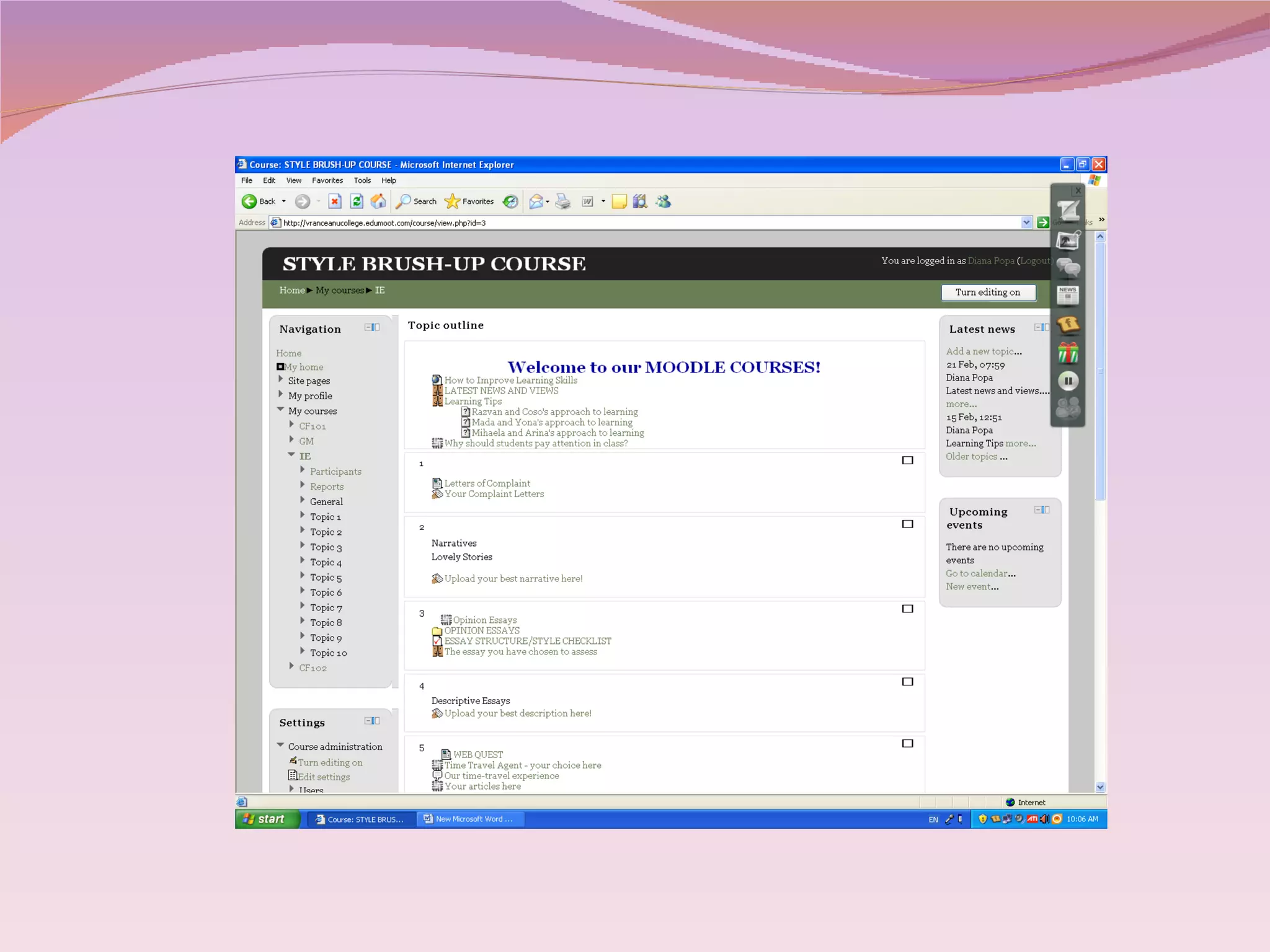Image resolution: width=1270 pixels, height=952 pixels.
Task: Toggle the highlight box for topic 1
Action: point(907,461)
